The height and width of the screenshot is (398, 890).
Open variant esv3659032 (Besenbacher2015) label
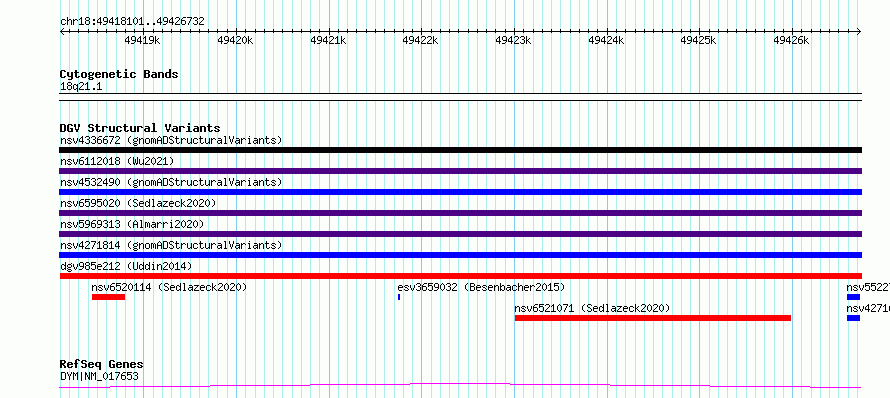pyautogui.click(x=481, y=287)
